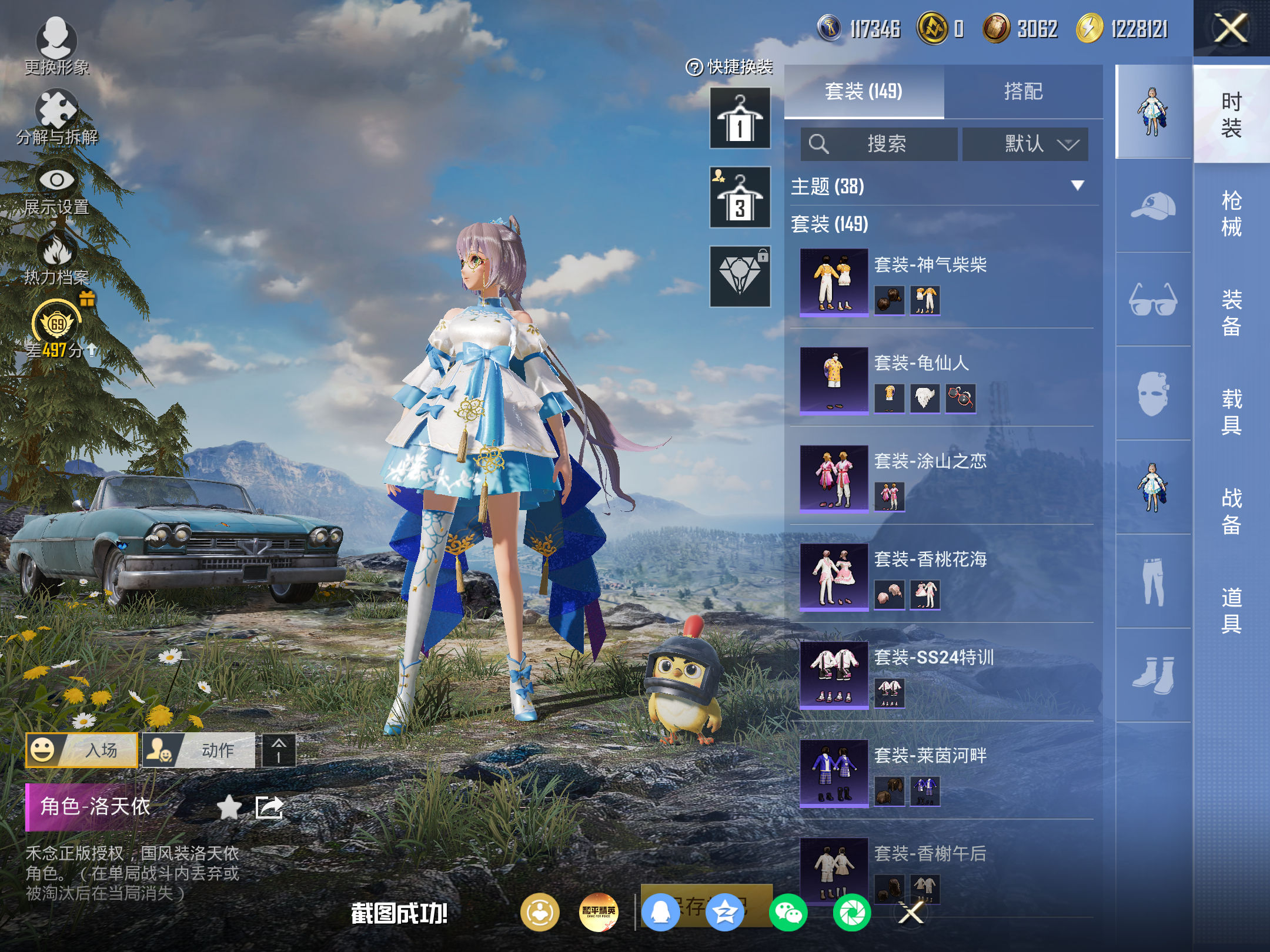Screen dimensions: 1270x952
Task: Pick the red glasses piece under 龟仙人
Action: tap(961, 398)
